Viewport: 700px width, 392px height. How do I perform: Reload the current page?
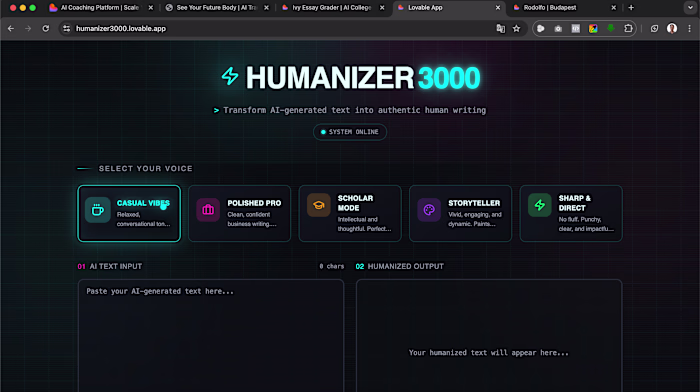click(46, 29)
